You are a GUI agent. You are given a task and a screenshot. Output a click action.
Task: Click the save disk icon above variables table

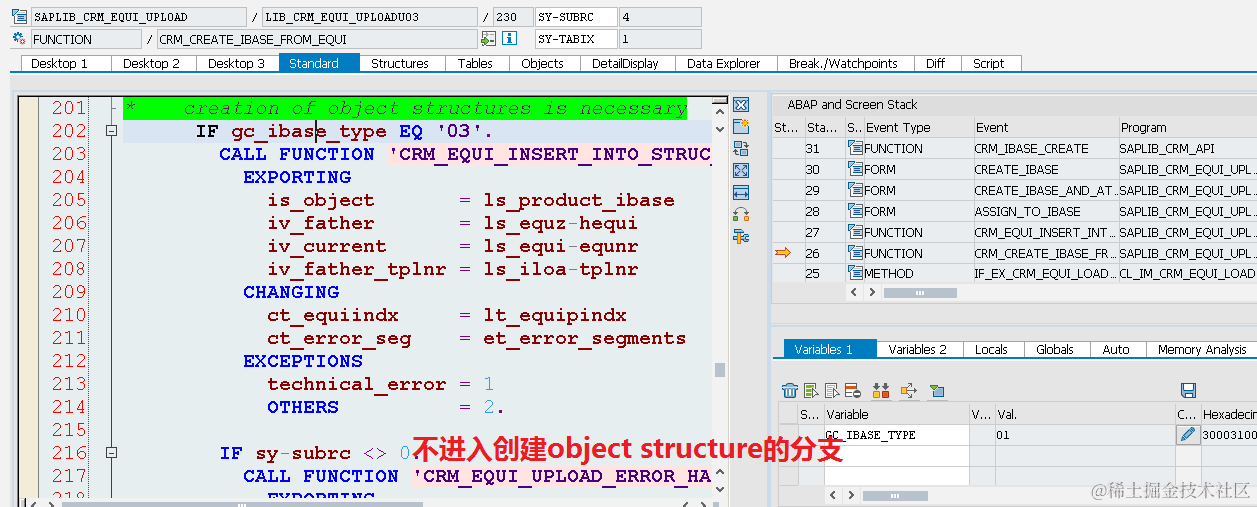click(x=1188, y=390)
